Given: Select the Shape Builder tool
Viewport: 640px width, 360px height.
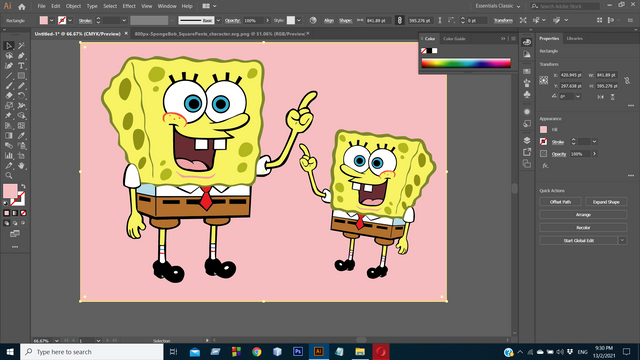Looking at the screenshot, I should click(21, 116).
